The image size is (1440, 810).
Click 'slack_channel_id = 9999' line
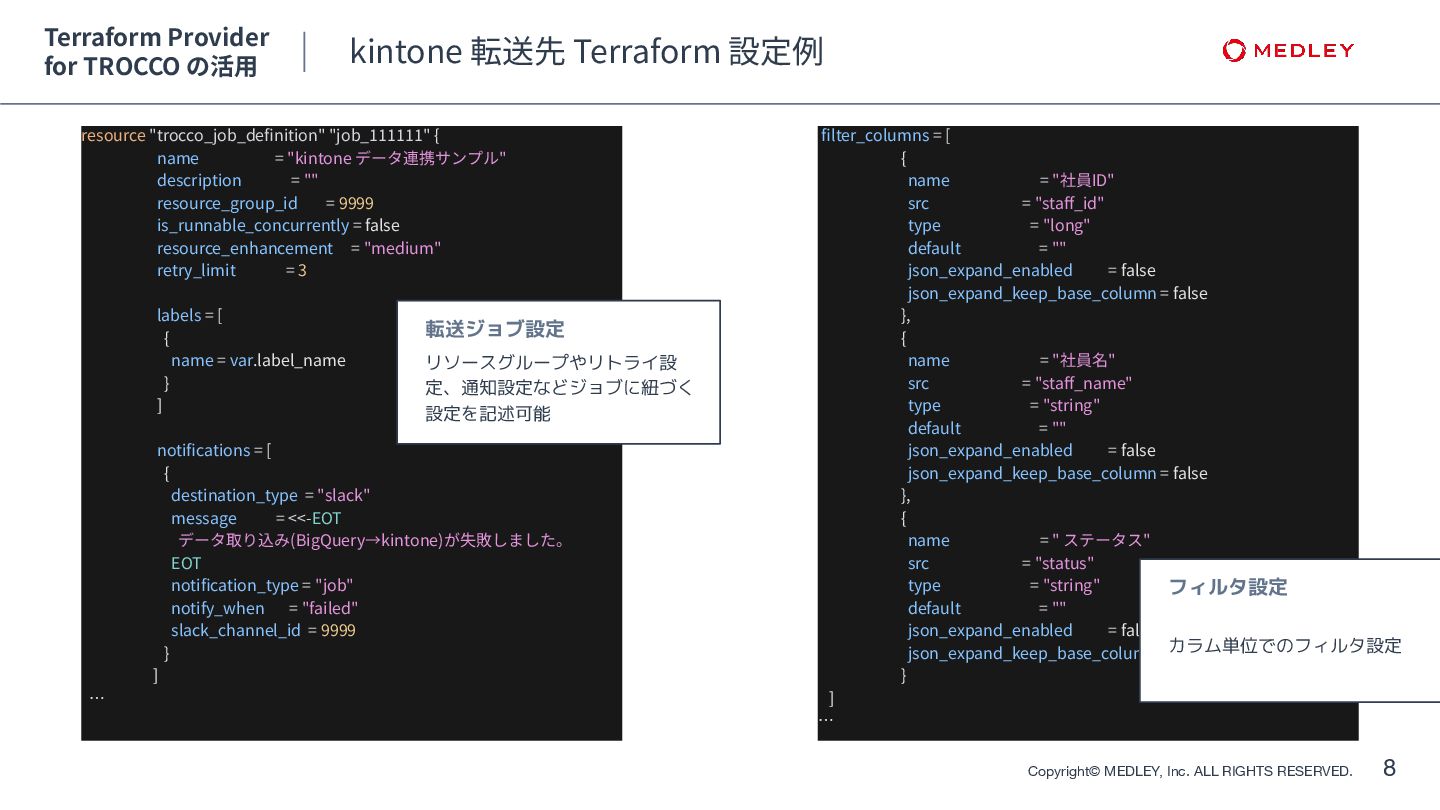(x=263, y=630)
